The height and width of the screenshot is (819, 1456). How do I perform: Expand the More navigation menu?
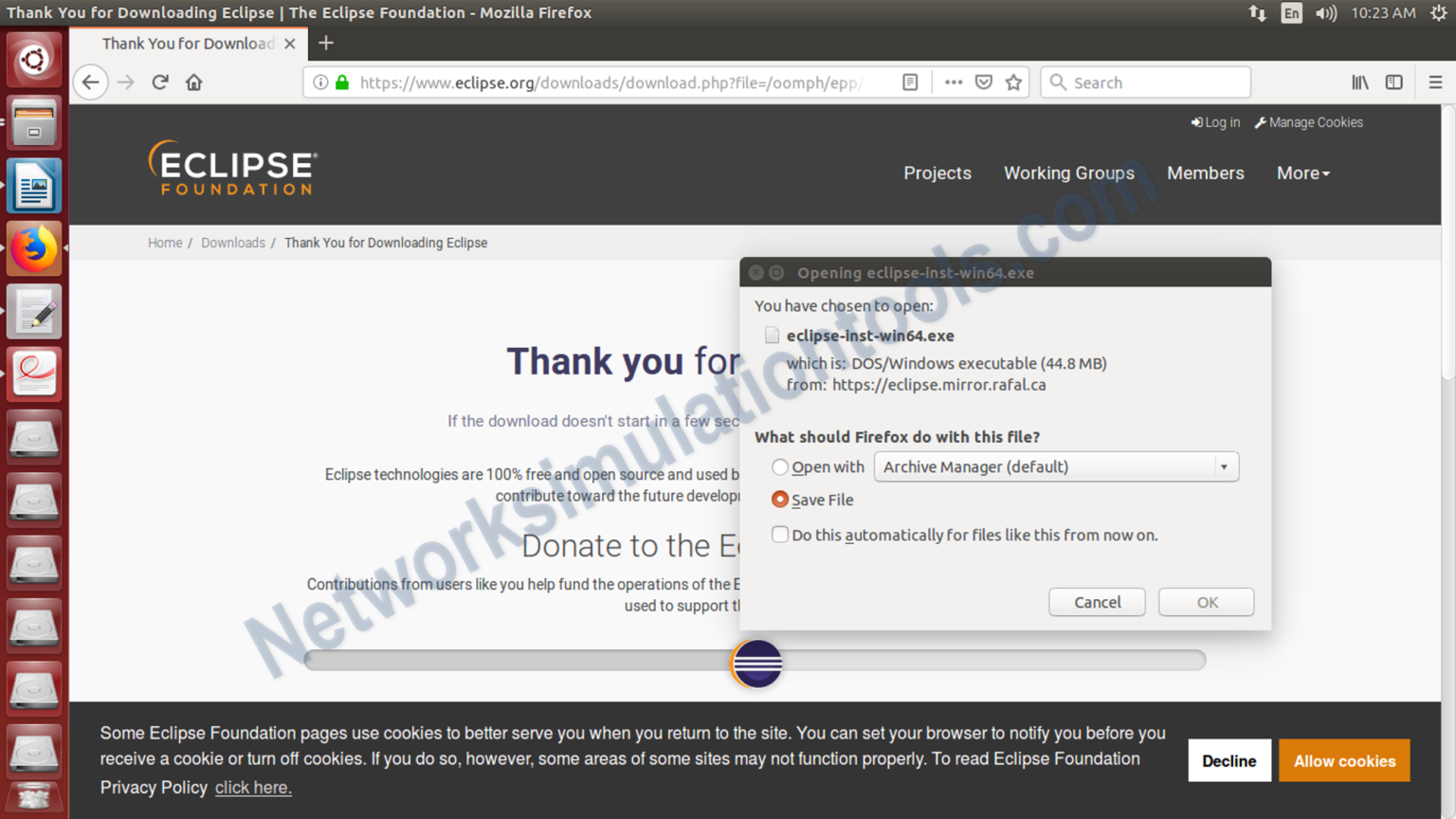[1302, 173]
